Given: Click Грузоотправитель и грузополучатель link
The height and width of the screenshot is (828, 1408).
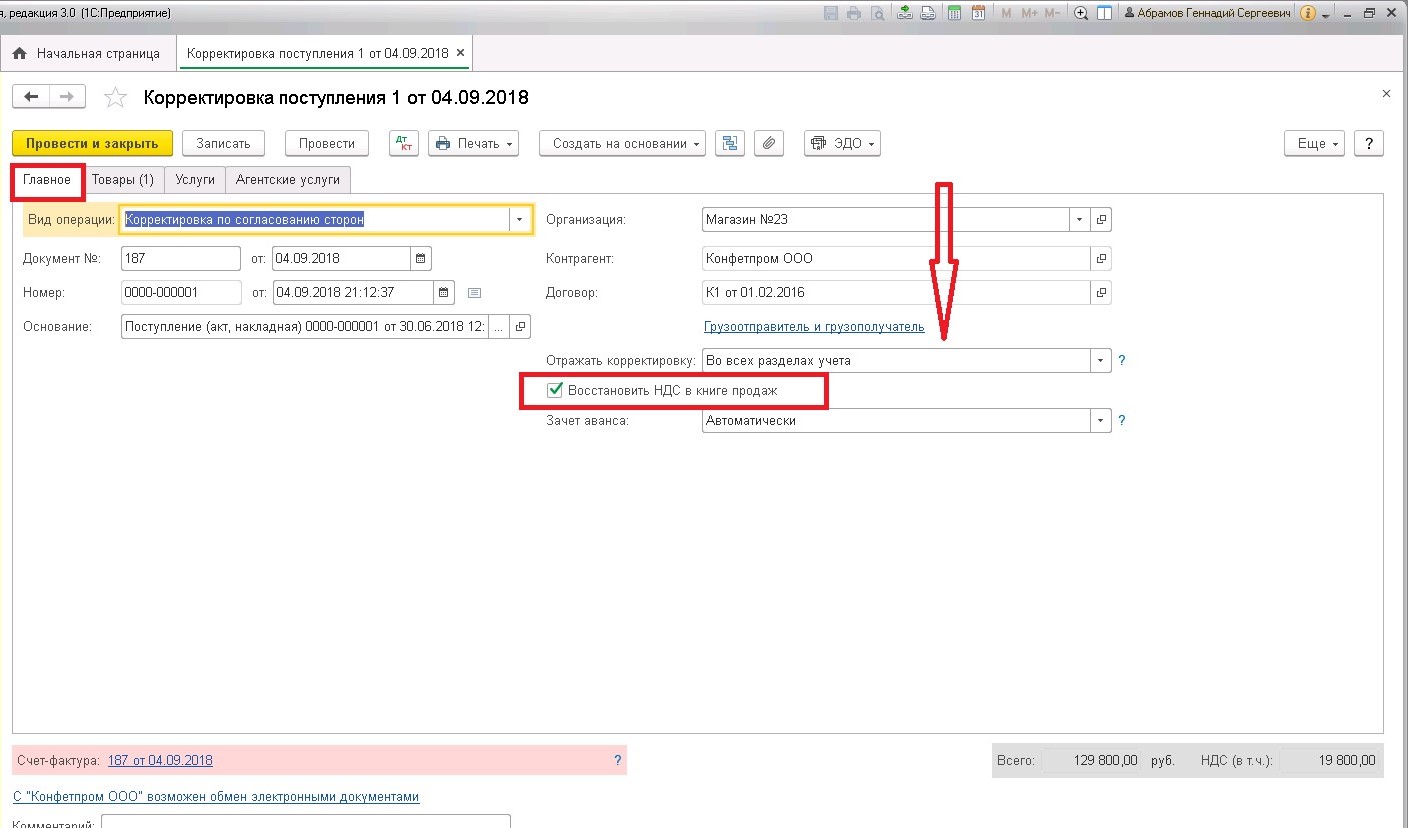Looking at the screenshot, I should click(814, 327).
